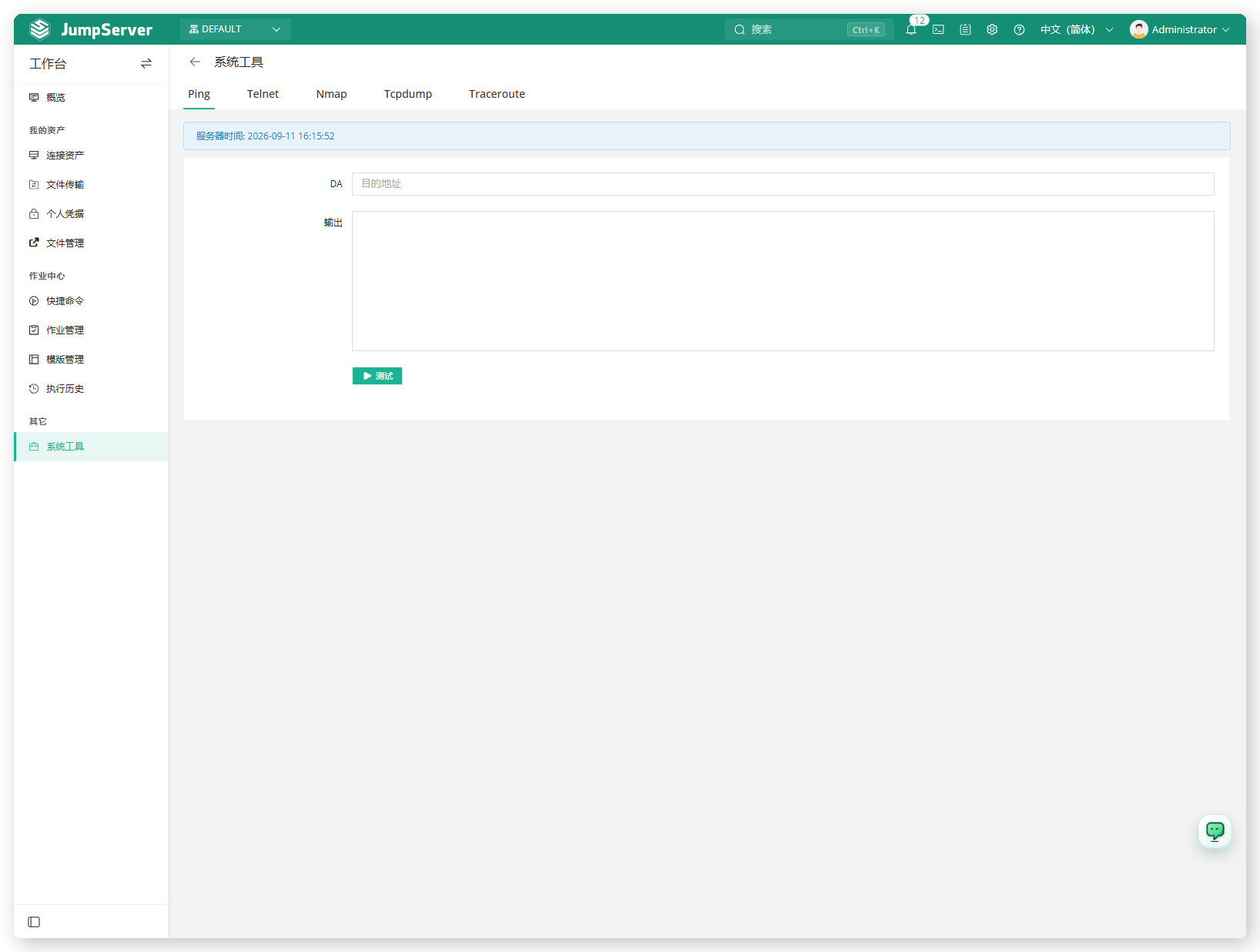Switch view with workbench swap icon
1260x952 pixels.
coord(146,64)
